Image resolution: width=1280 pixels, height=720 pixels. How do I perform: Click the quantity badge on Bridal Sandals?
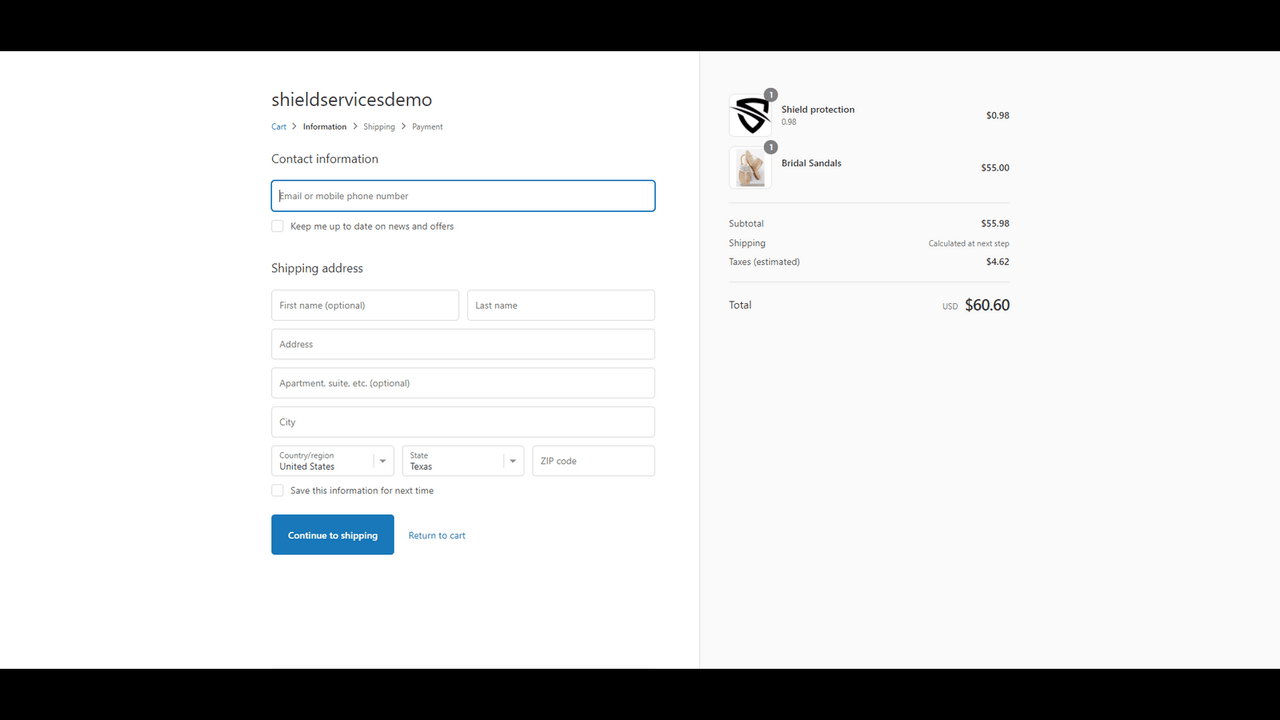click(x=770, y=146)
